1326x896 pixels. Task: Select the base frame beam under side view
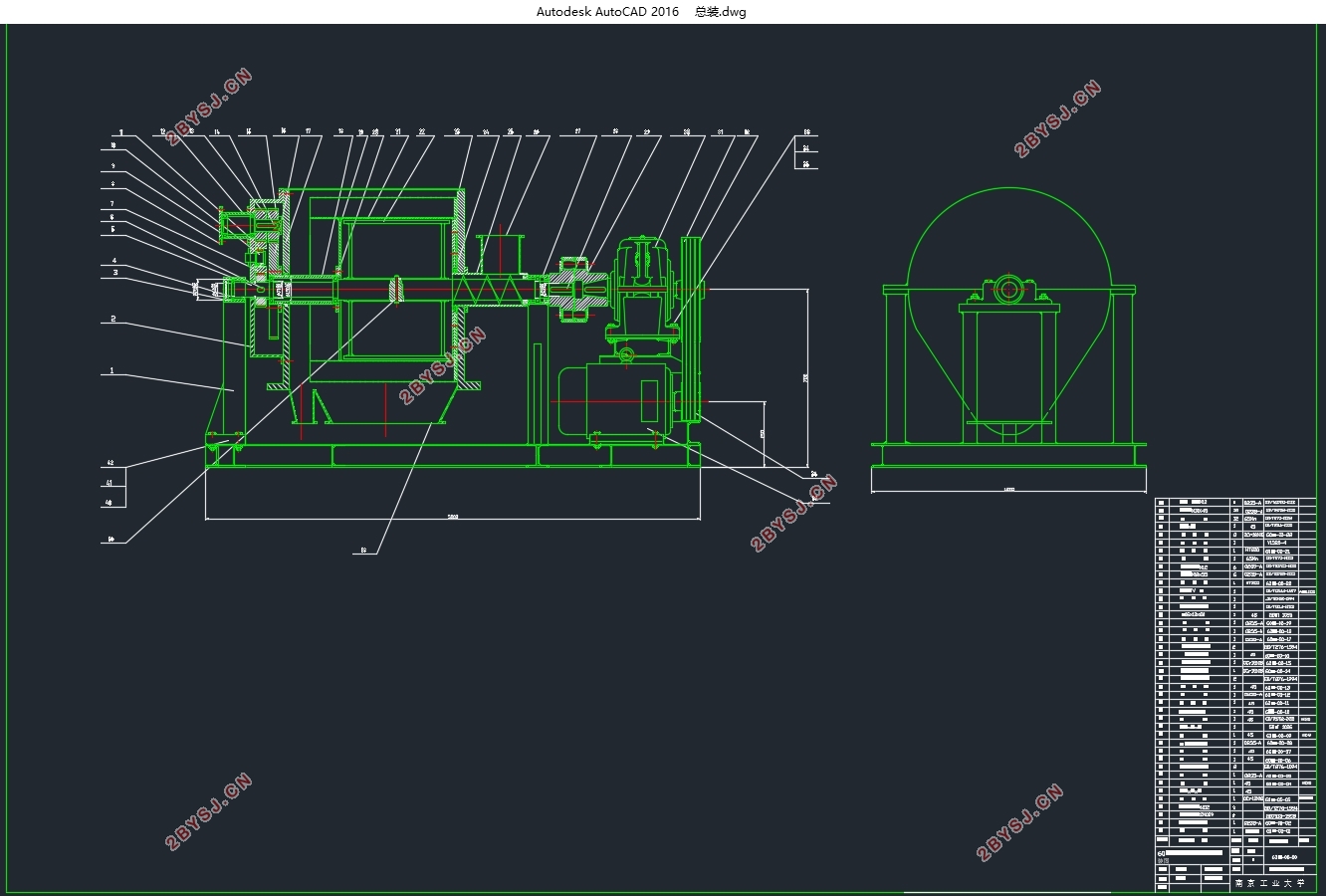coord(453,455)
